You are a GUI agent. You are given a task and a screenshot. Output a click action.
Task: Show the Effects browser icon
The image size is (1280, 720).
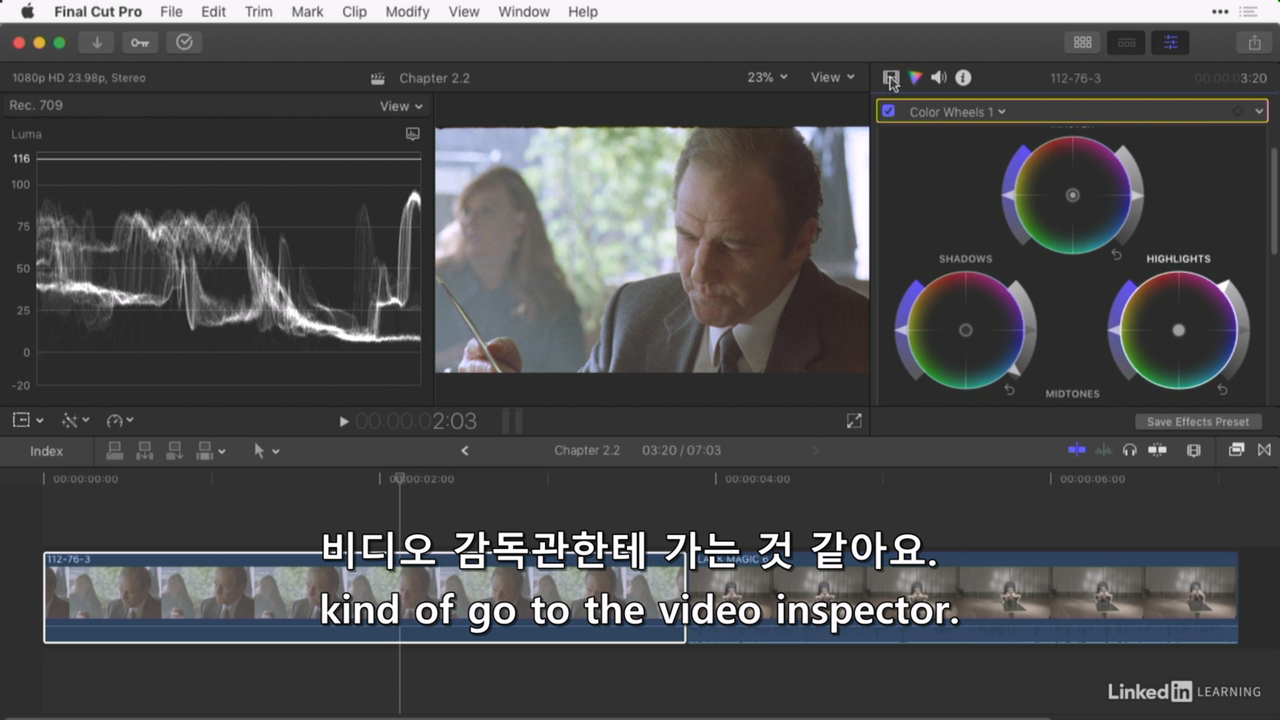click(x=1237, y=450)
